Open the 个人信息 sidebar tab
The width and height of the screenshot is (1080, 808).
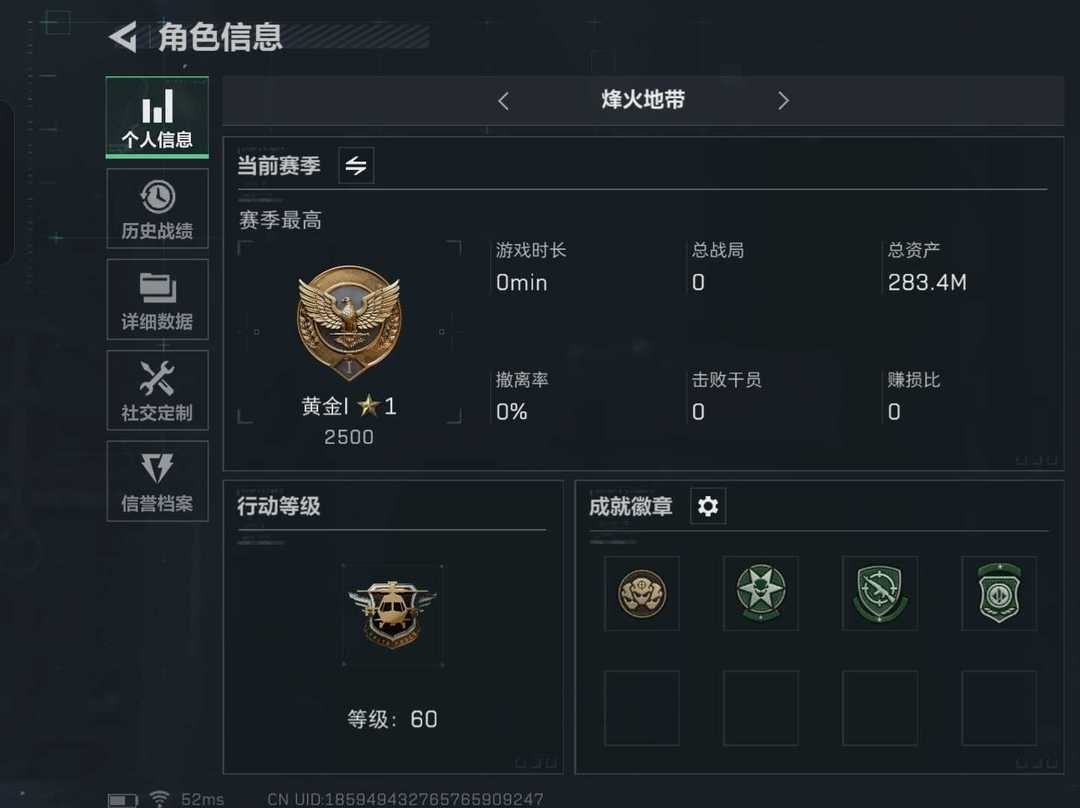coord(157,117)
